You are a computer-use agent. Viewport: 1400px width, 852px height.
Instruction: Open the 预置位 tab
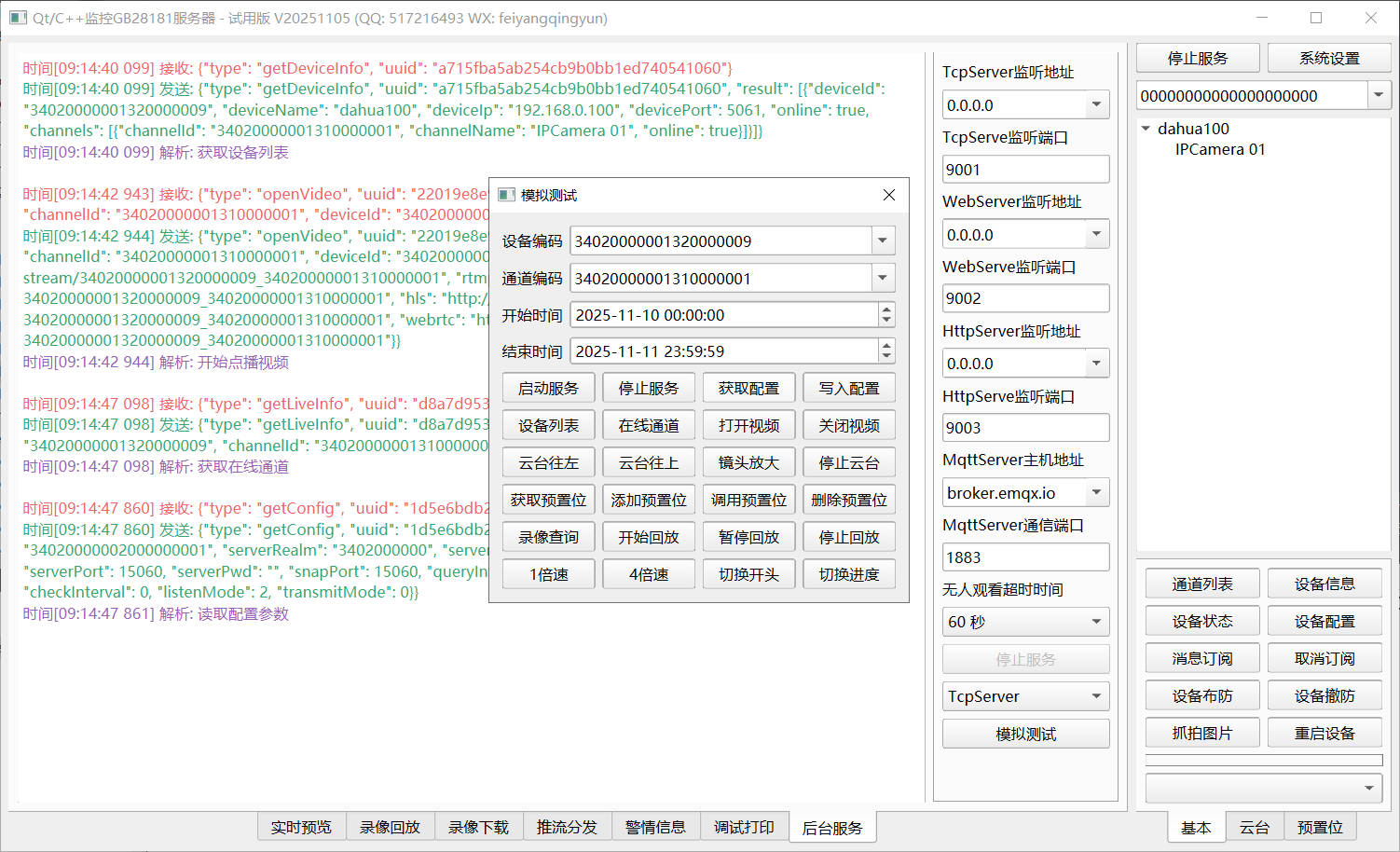click(x=1320, y=828)
